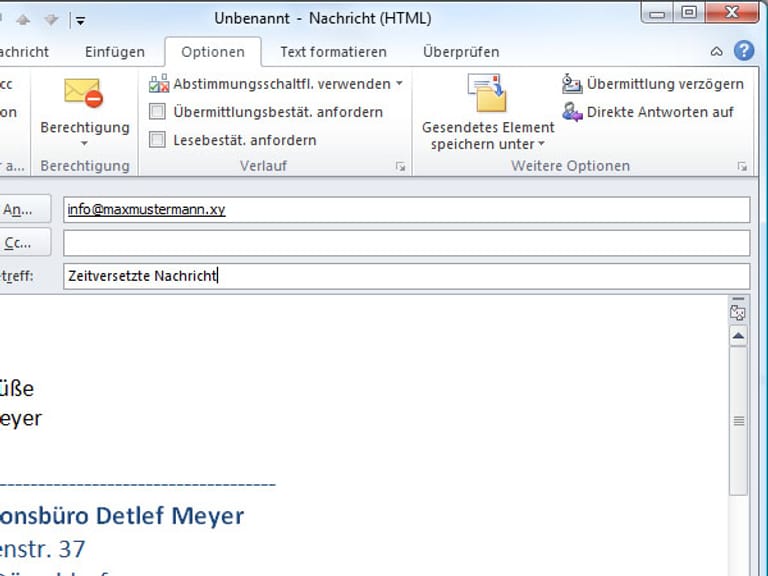Minimize the ribbon with caret icon

coord(716,51)
